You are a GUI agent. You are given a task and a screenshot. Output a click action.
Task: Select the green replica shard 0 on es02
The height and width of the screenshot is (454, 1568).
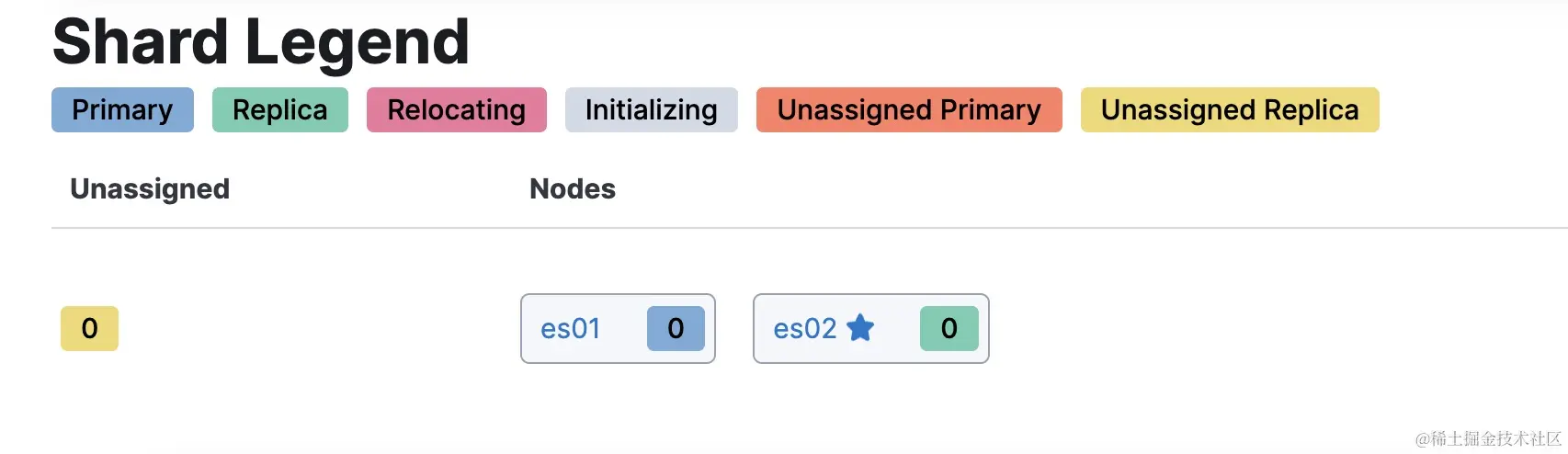949,328
